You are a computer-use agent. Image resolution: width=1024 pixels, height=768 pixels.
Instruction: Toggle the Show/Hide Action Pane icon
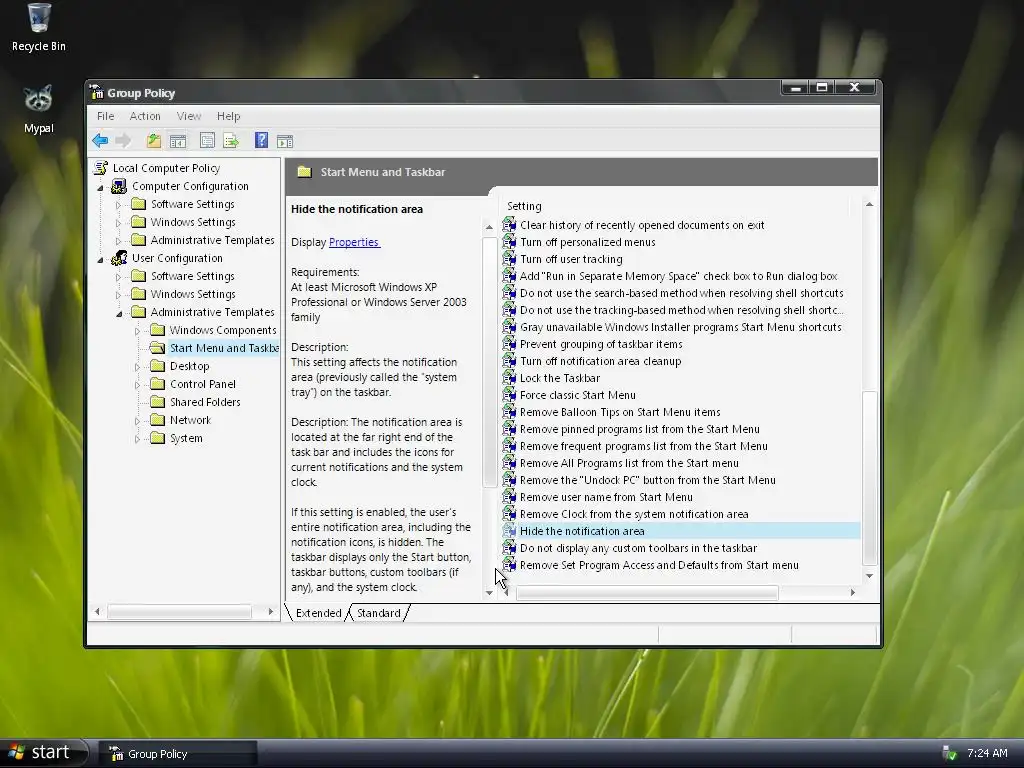tap(285, 141)
